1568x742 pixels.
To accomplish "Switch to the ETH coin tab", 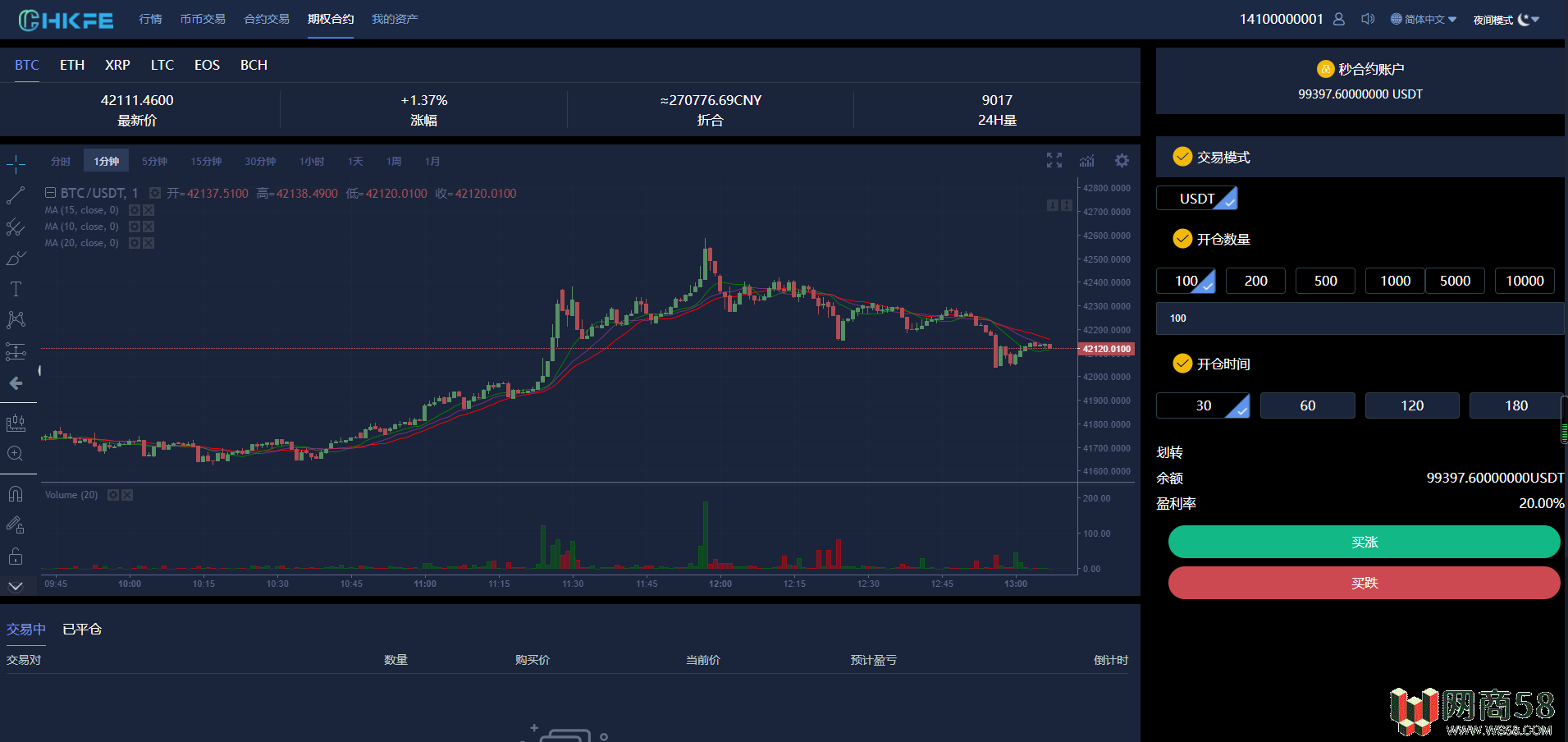I will [x=72, y=65].
